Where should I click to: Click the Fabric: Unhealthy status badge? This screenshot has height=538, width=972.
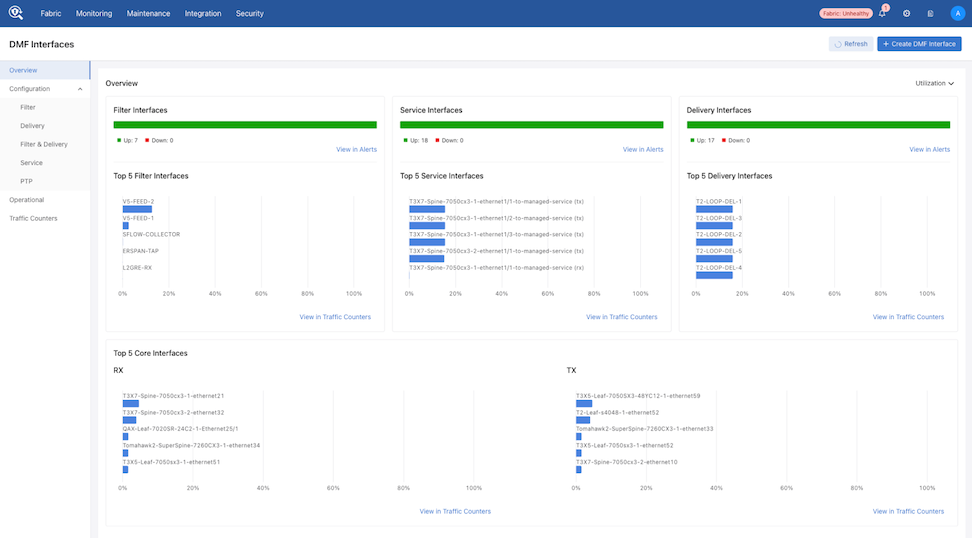(845, 14)
